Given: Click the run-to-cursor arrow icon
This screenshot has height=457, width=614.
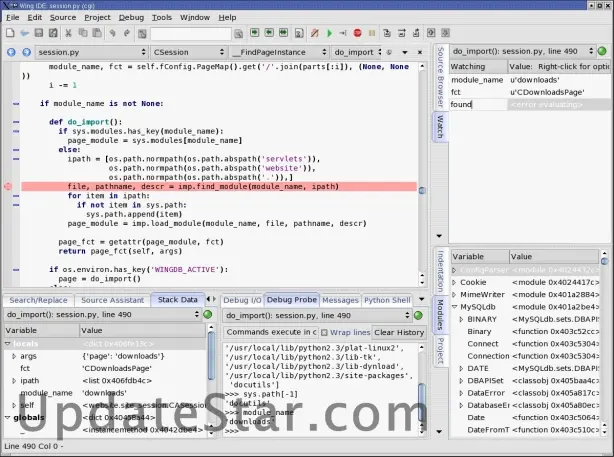Looking at the screenshot, I should pyautogui.click(x=343, y=33).
